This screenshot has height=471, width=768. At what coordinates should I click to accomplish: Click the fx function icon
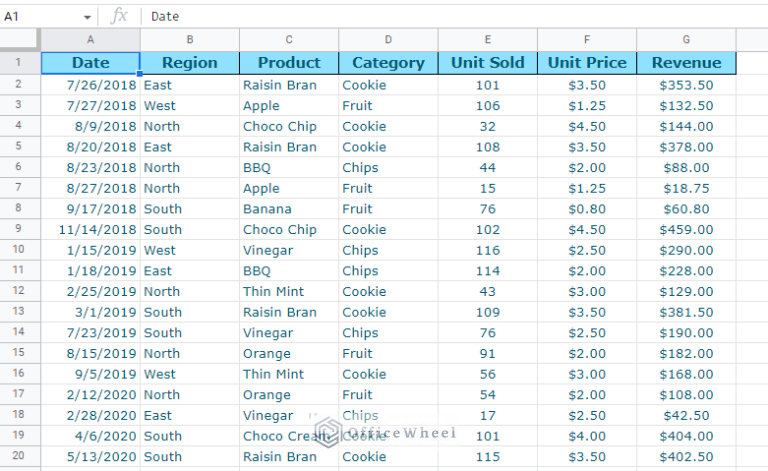tap(119, 15)
